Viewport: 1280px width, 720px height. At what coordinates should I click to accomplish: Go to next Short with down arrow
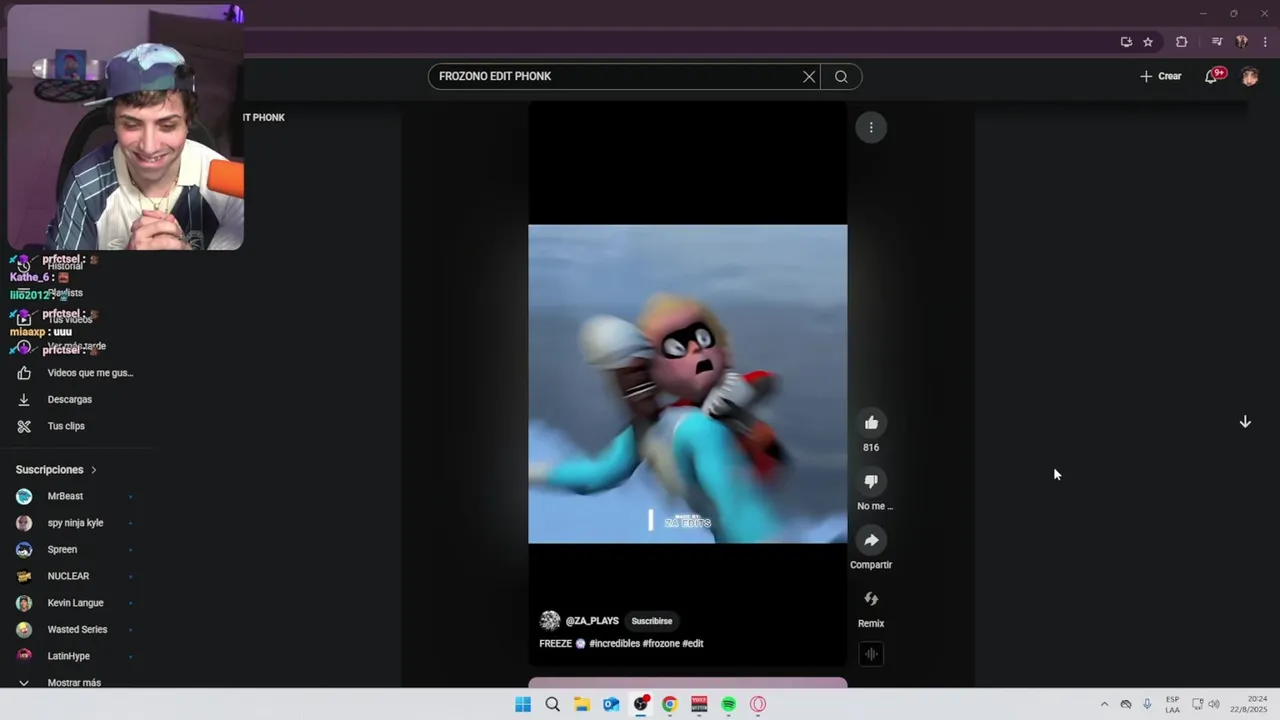point(1245,422)
